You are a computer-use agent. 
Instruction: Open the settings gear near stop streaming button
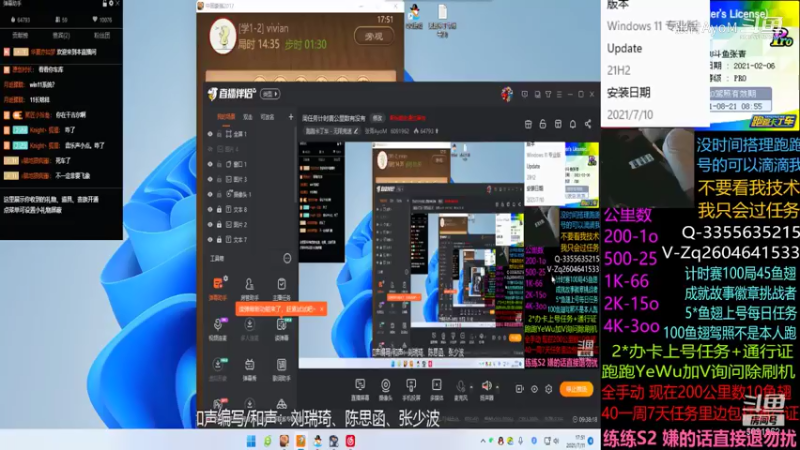548,389
